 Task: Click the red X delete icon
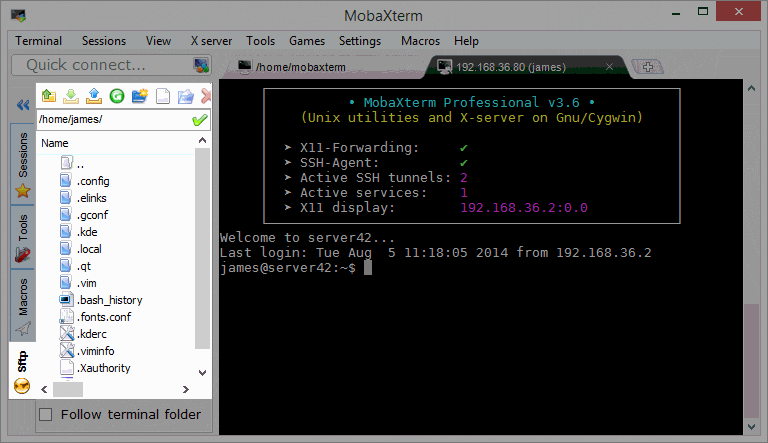pos(206,96)
